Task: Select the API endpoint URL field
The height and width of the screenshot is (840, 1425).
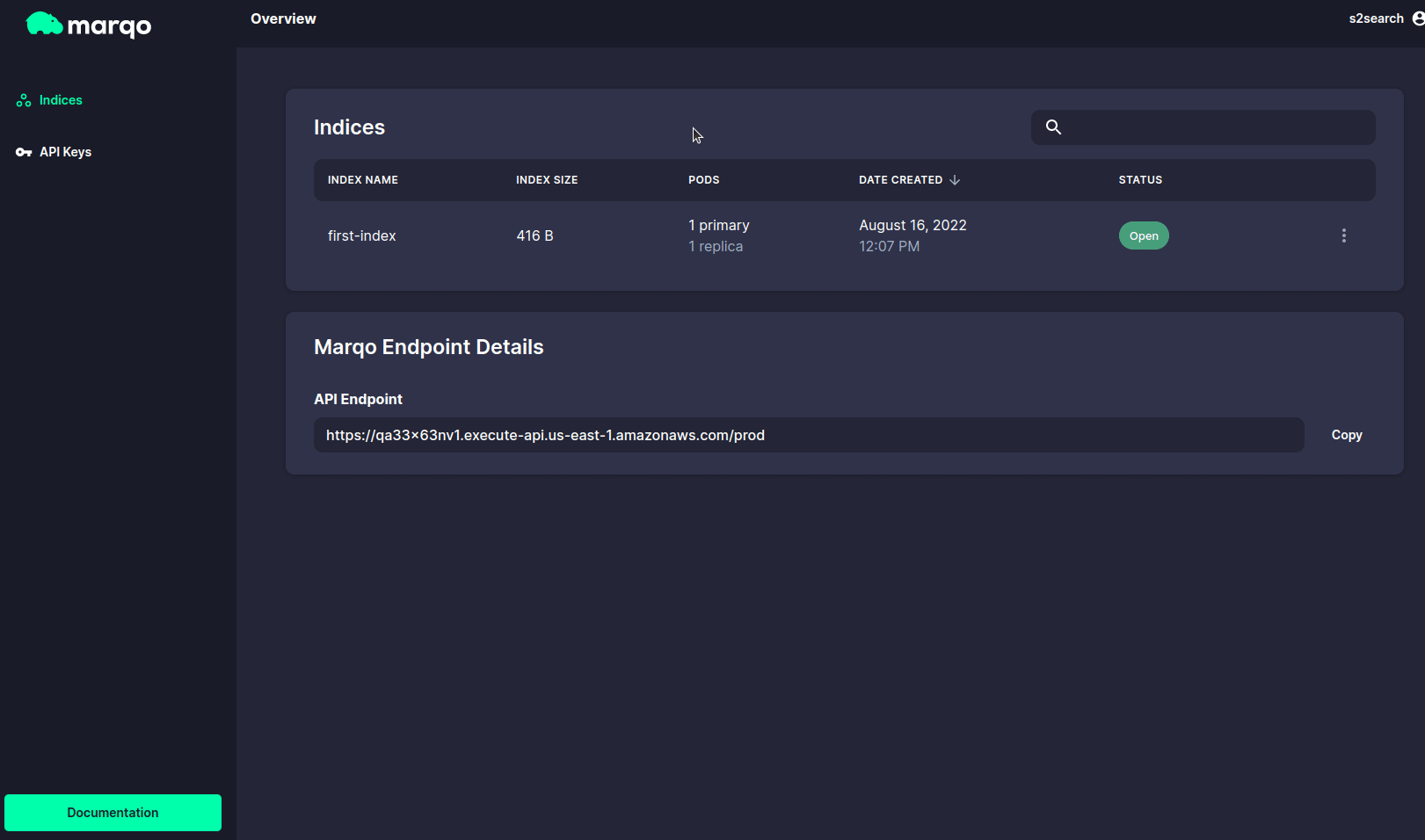Action: (809, 435)
